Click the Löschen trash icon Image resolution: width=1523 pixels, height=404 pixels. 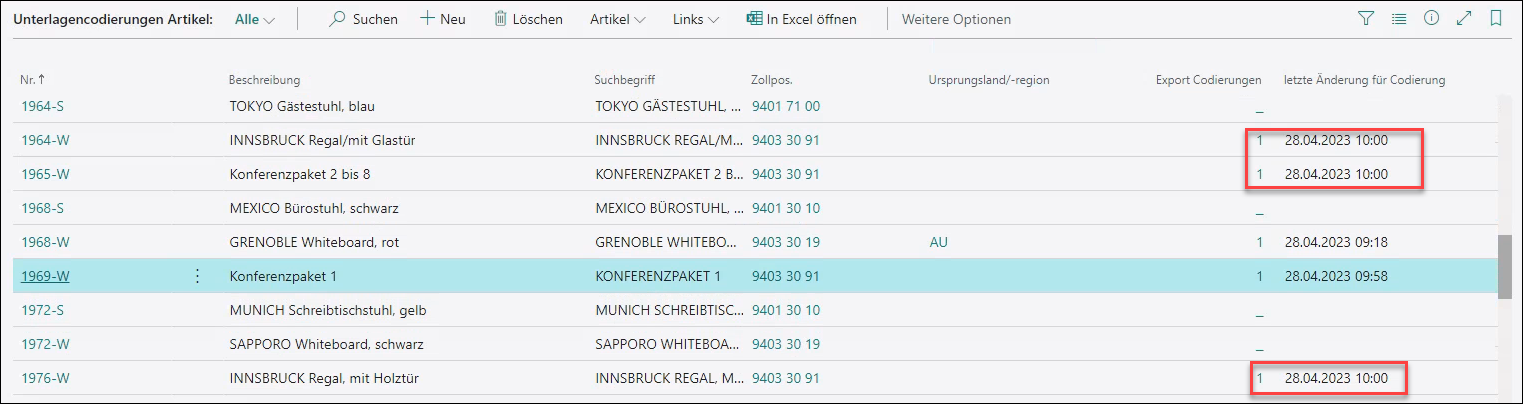pos(500,19)
